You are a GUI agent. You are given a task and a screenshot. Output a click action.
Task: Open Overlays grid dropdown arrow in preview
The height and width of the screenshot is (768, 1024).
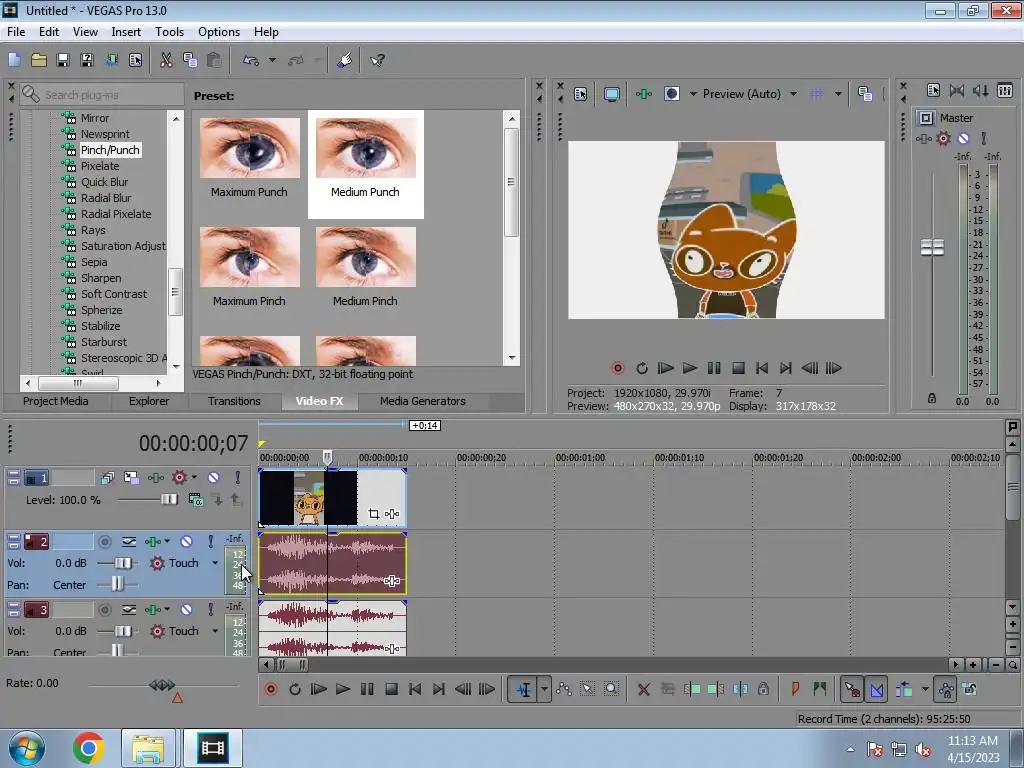[838, 94]
